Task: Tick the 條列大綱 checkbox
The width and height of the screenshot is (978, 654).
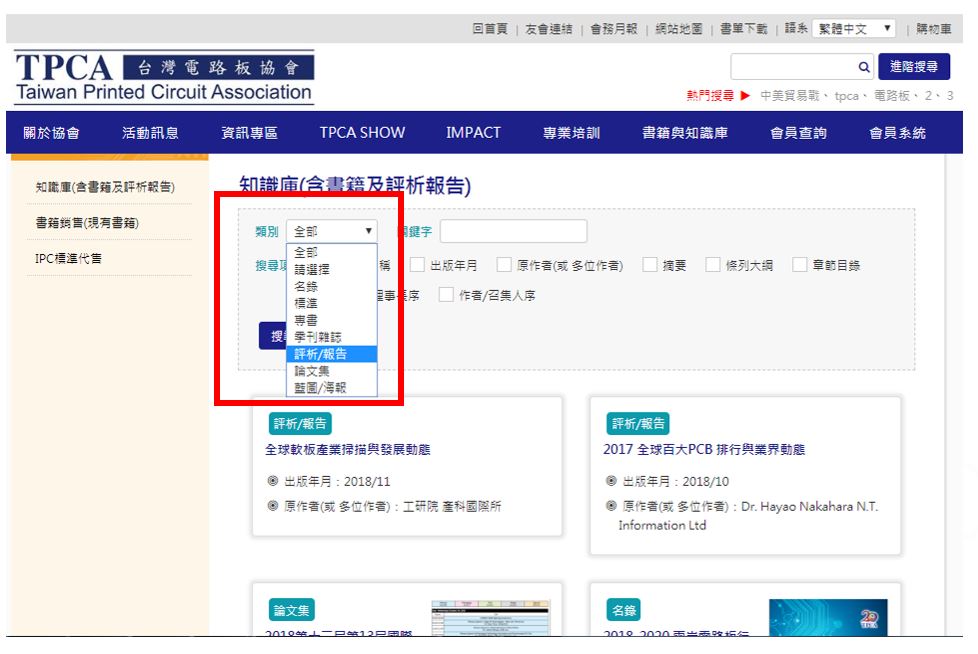Action: [x=713, y=264]
